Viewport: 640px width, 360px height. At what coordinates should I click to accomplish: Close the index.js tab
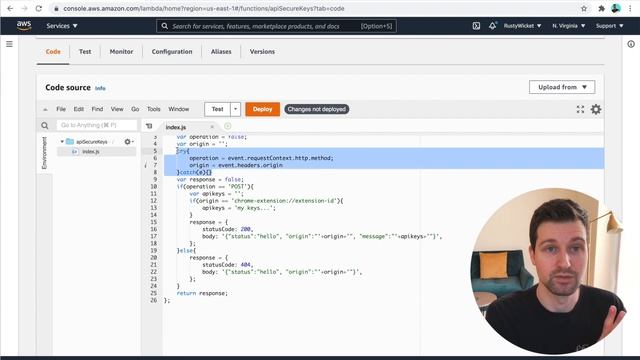[212, 127]
